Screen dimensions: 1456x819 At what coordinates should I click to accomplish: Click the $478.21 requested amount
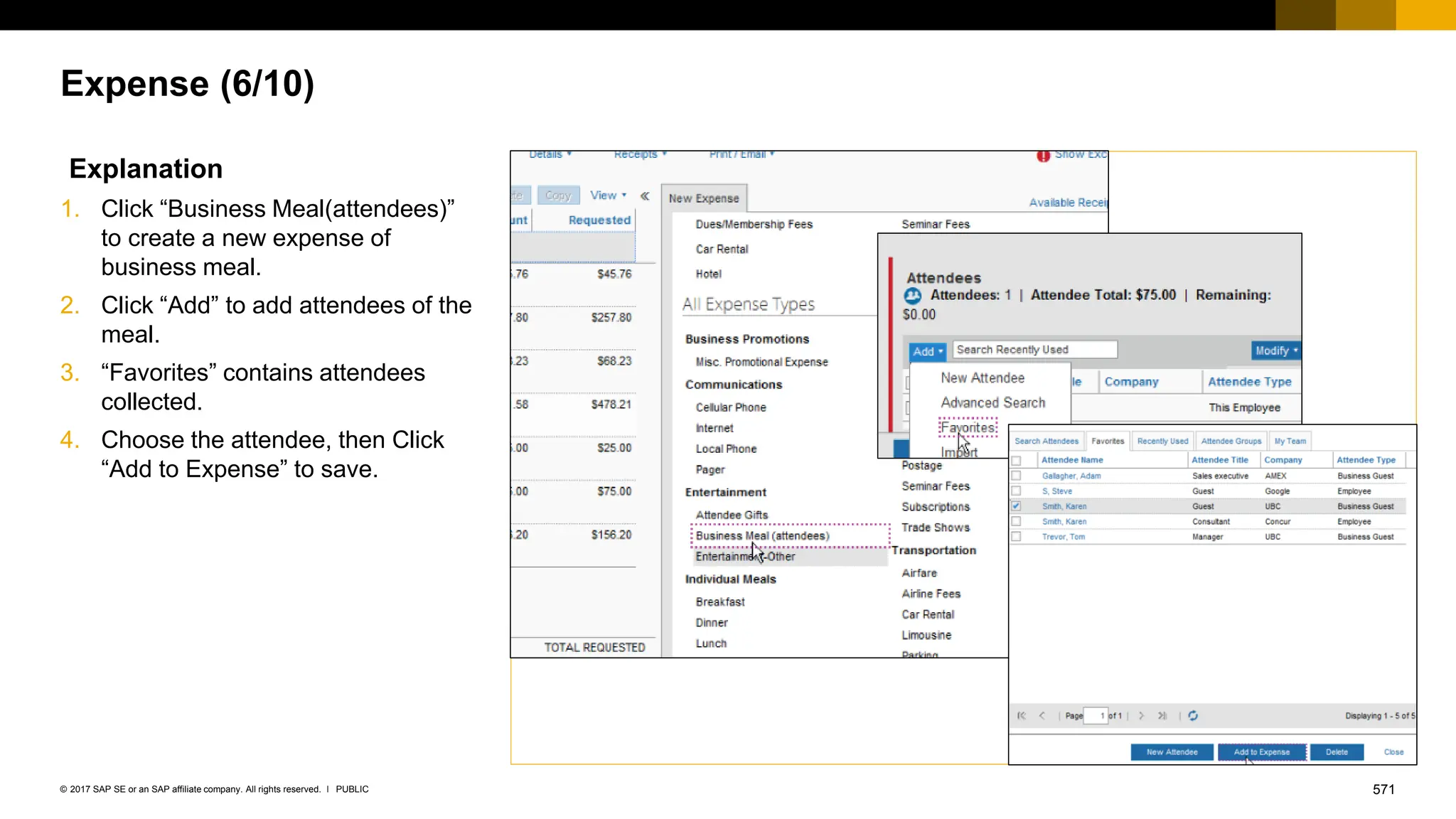(x=611, y=405)
